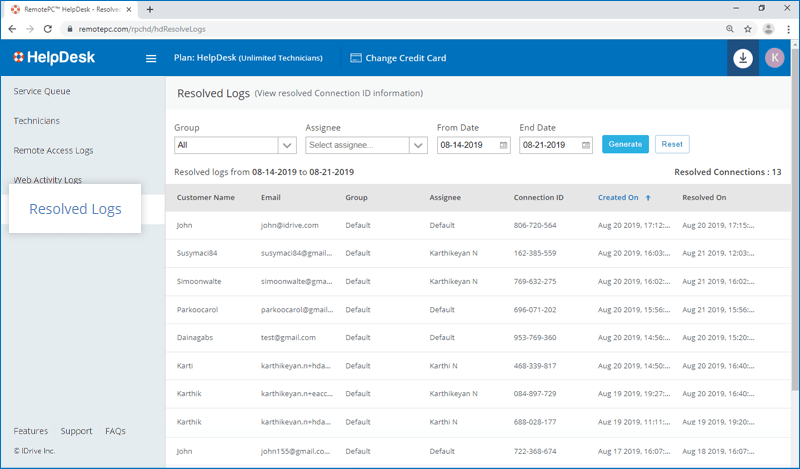Viewport: 800px width, 469px height.
Task: Sort by Assignee column header
Action: [445, 198]
